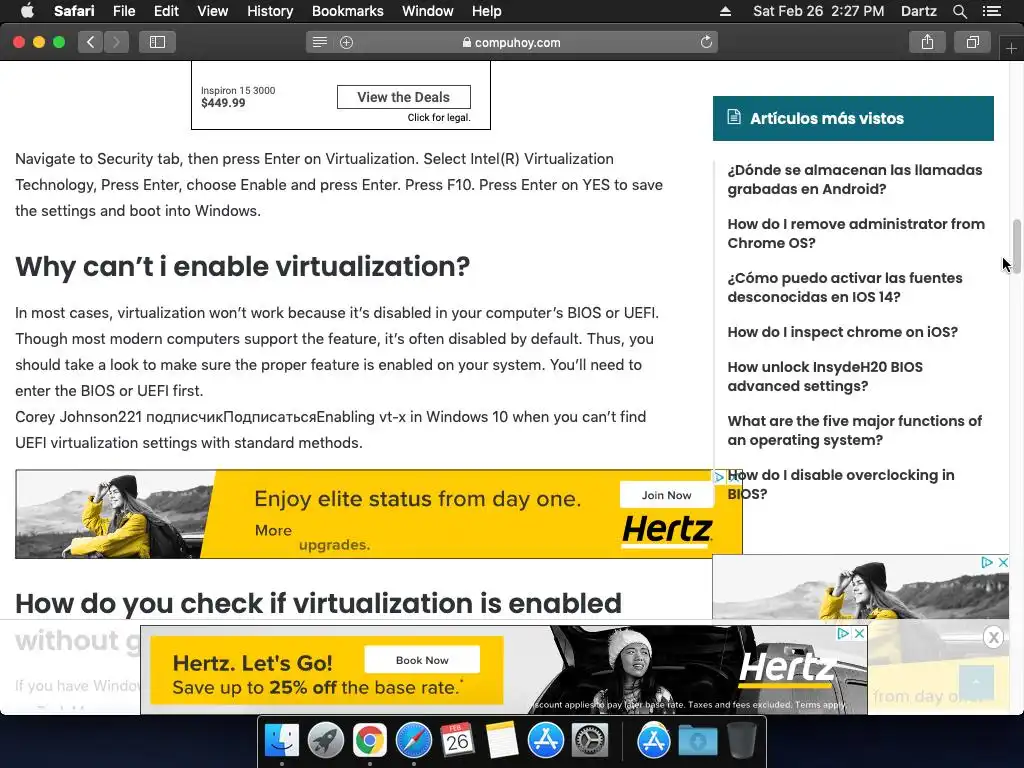Open Reader view icon in address bar
The height and width of the screenshot is (768, 1024).
click(319, 42)
